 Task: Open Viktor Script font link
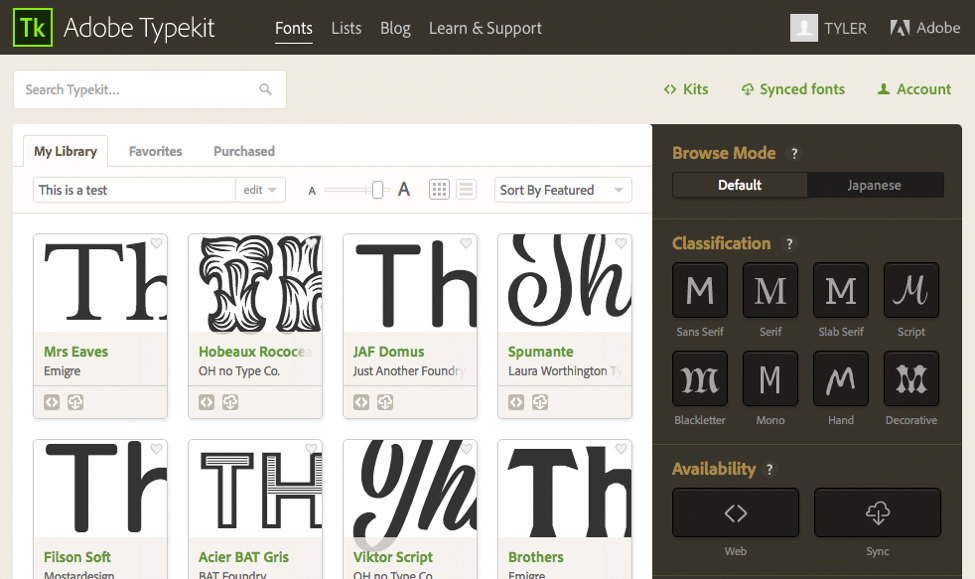393,557
